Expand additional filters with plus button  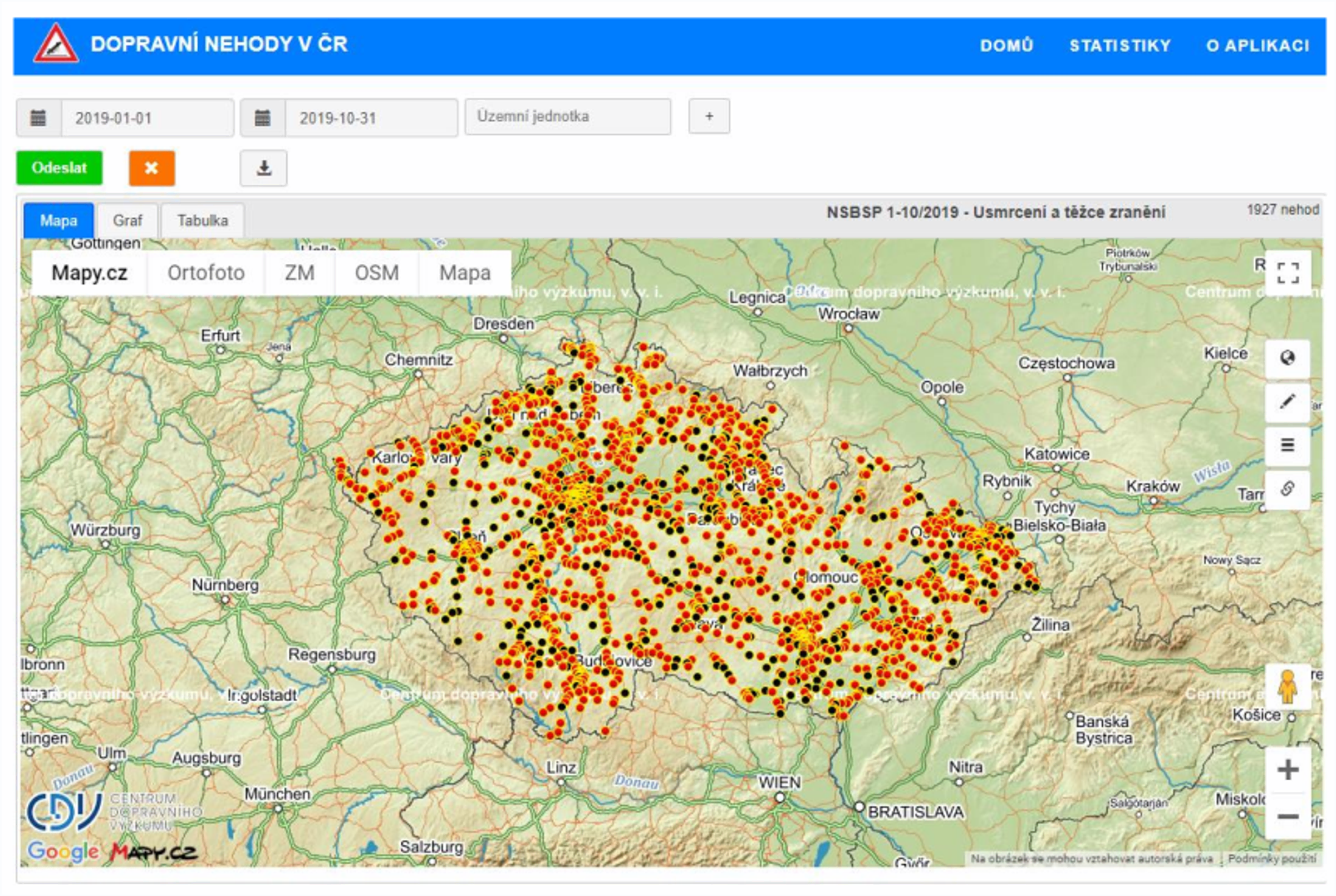point(709,116)
